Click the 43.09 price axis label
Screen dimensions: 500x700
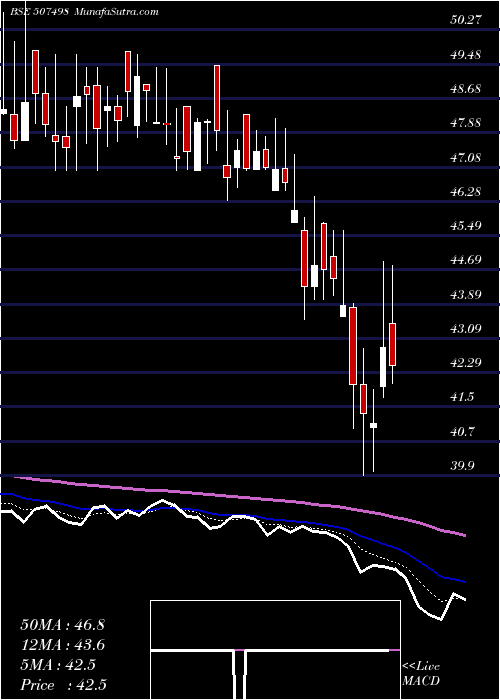click(x=466, y=329)
